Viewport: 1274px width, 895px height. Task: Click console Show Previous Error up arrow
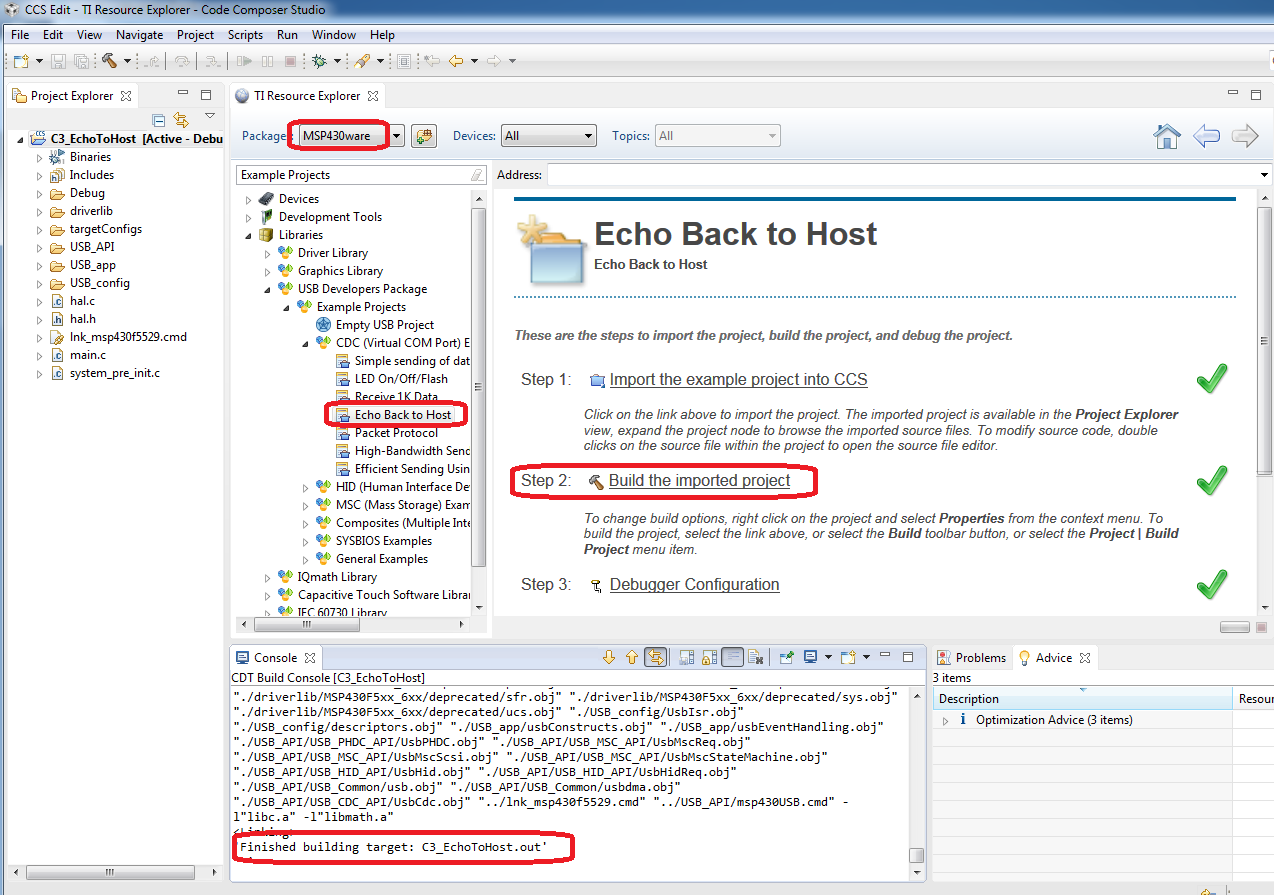(631, 658)
